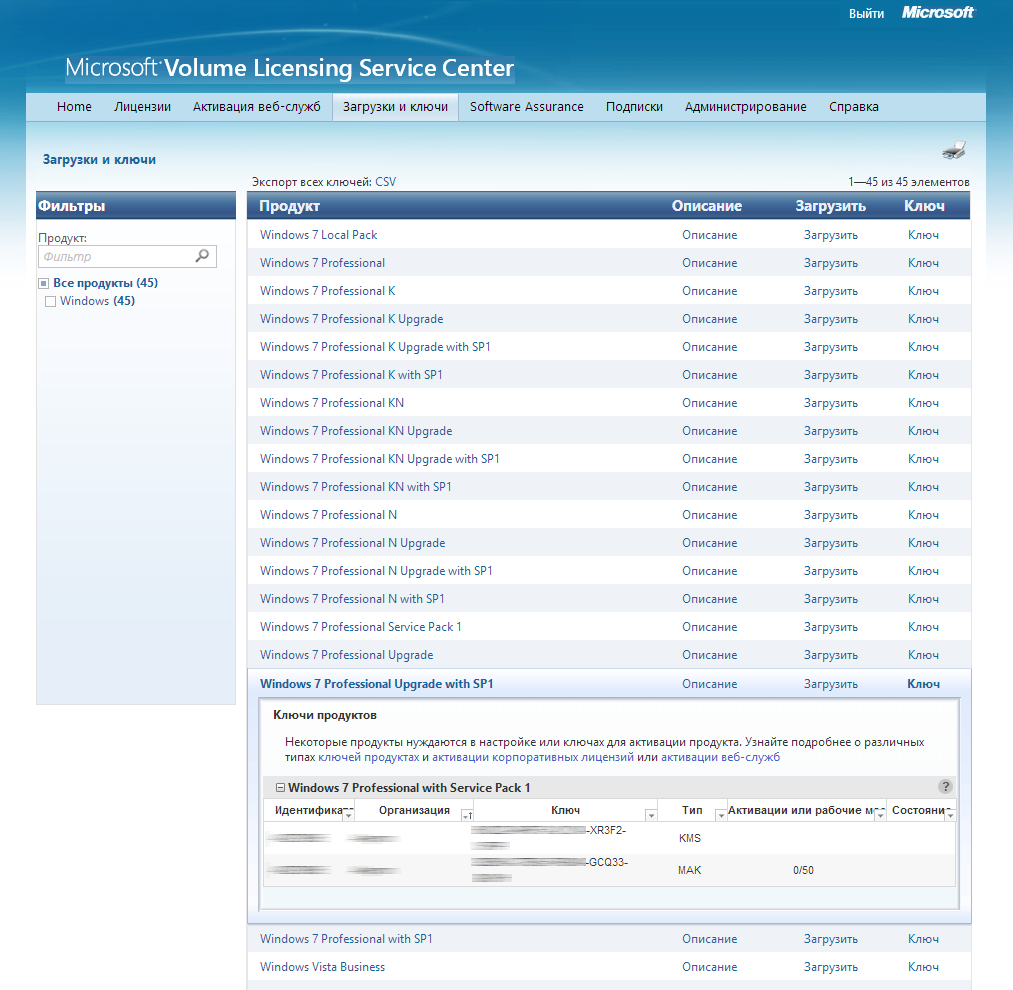
Task: Click the Загрузки и ключи page heading
Action: (99, 160)
